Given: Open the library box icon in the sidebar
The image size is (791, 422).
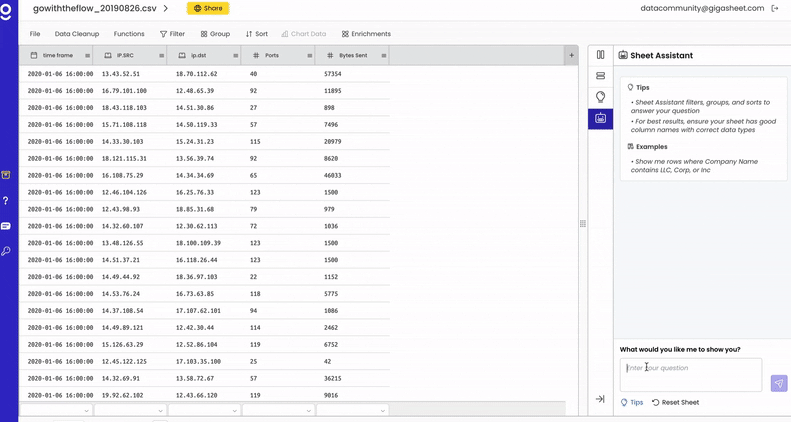Looking at the screenshot, I should point(6,175).
